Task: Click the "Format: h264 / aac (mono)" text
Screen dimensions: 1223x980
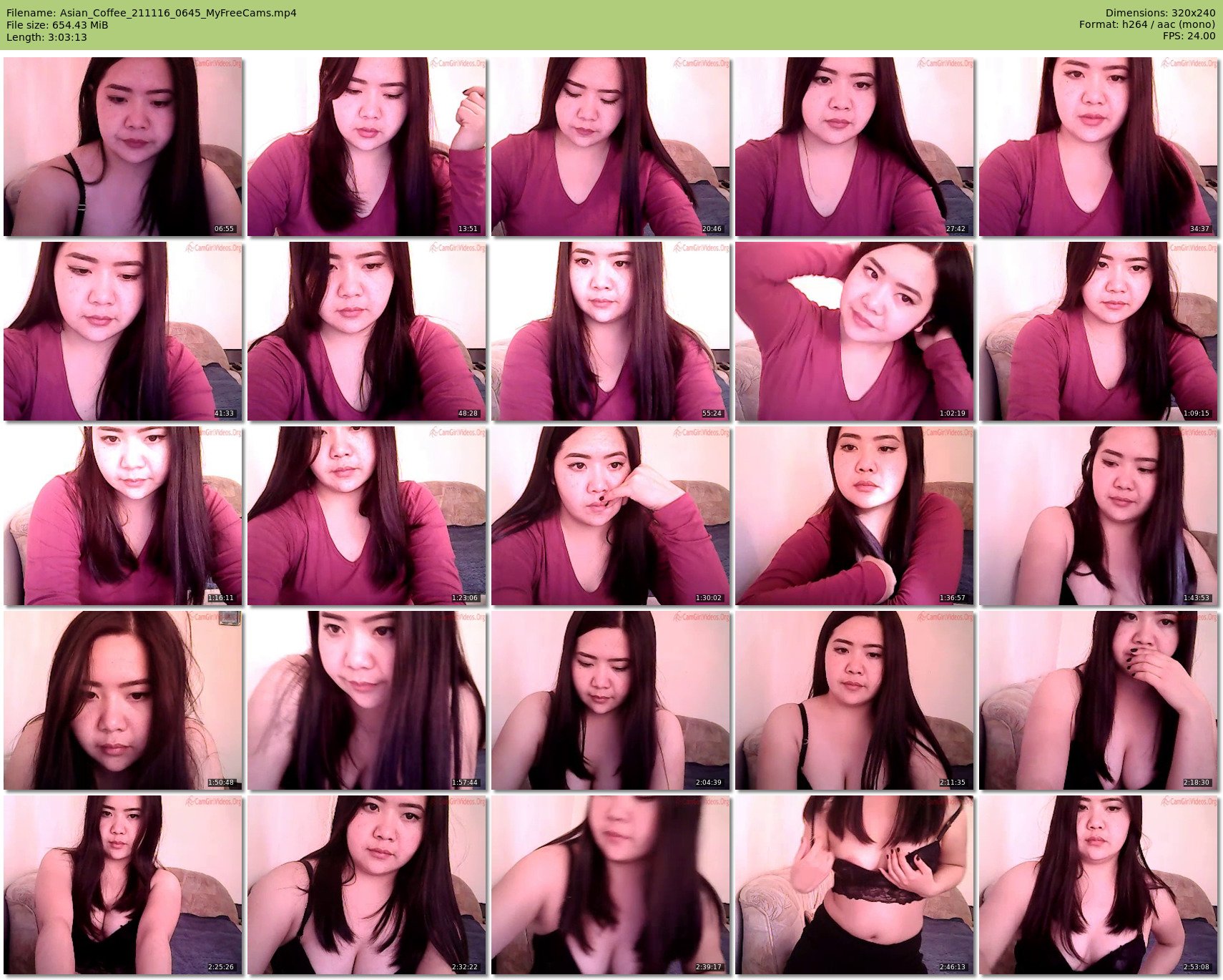Action: pos(1147,25)
